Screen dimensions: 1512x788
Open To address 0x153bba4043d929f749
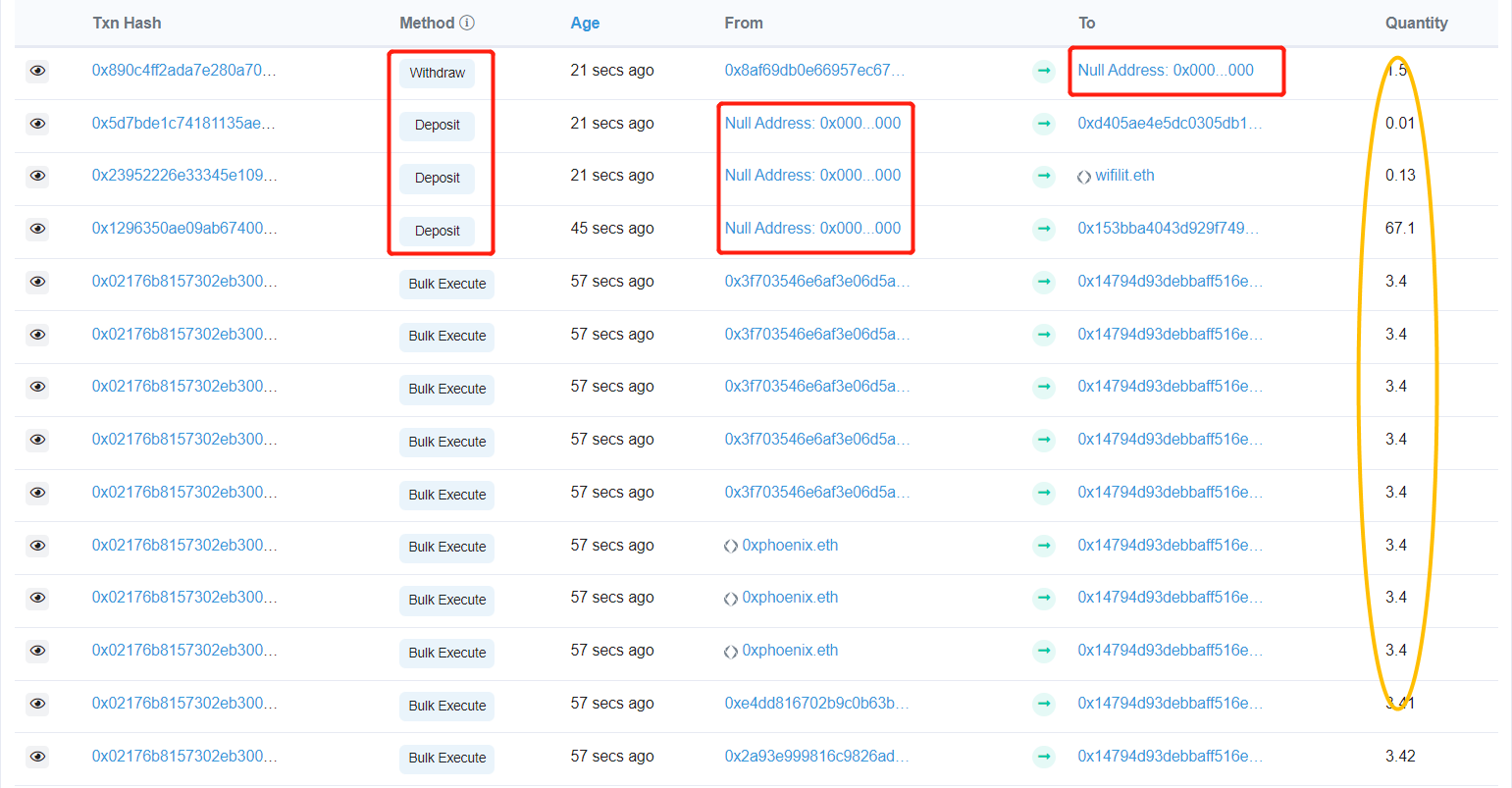click(1170, 229)
